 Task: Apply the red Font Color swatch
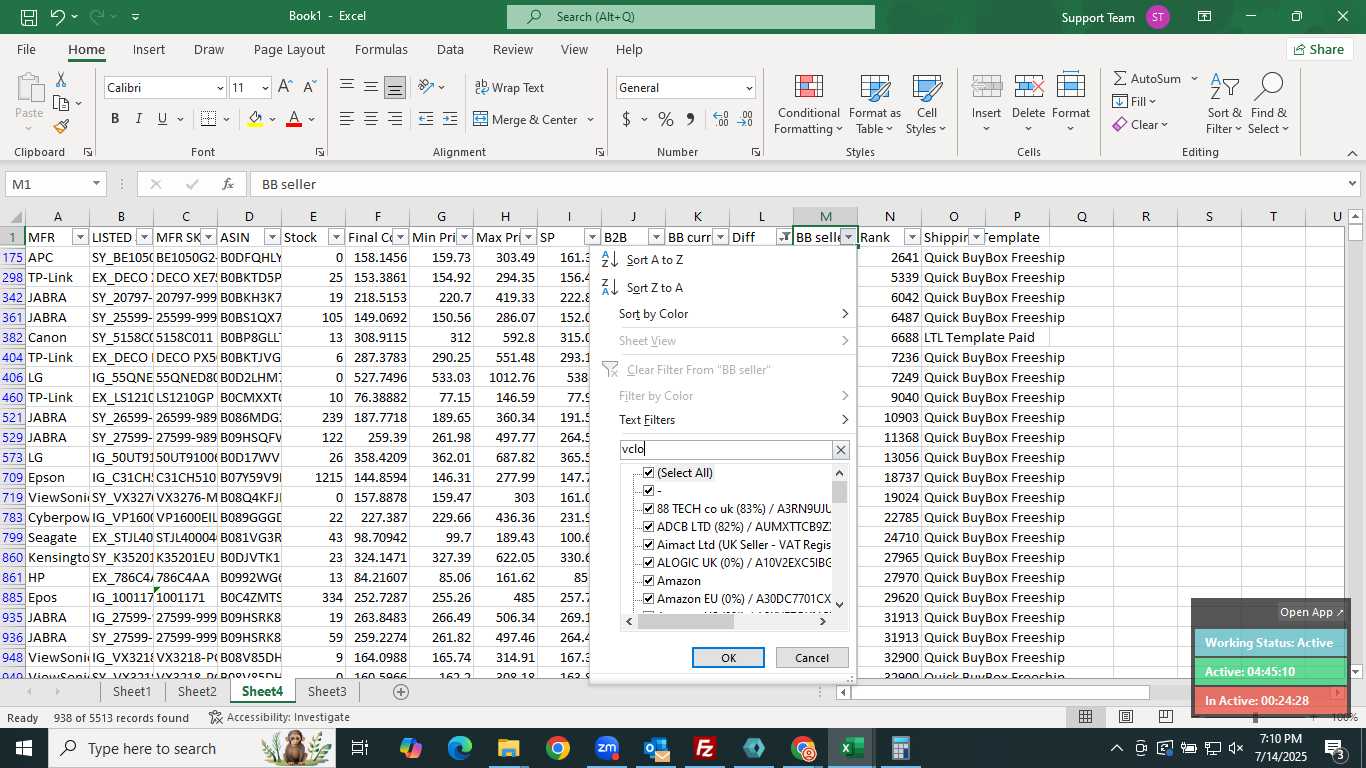pyautogui.click(x=294, y=119)
